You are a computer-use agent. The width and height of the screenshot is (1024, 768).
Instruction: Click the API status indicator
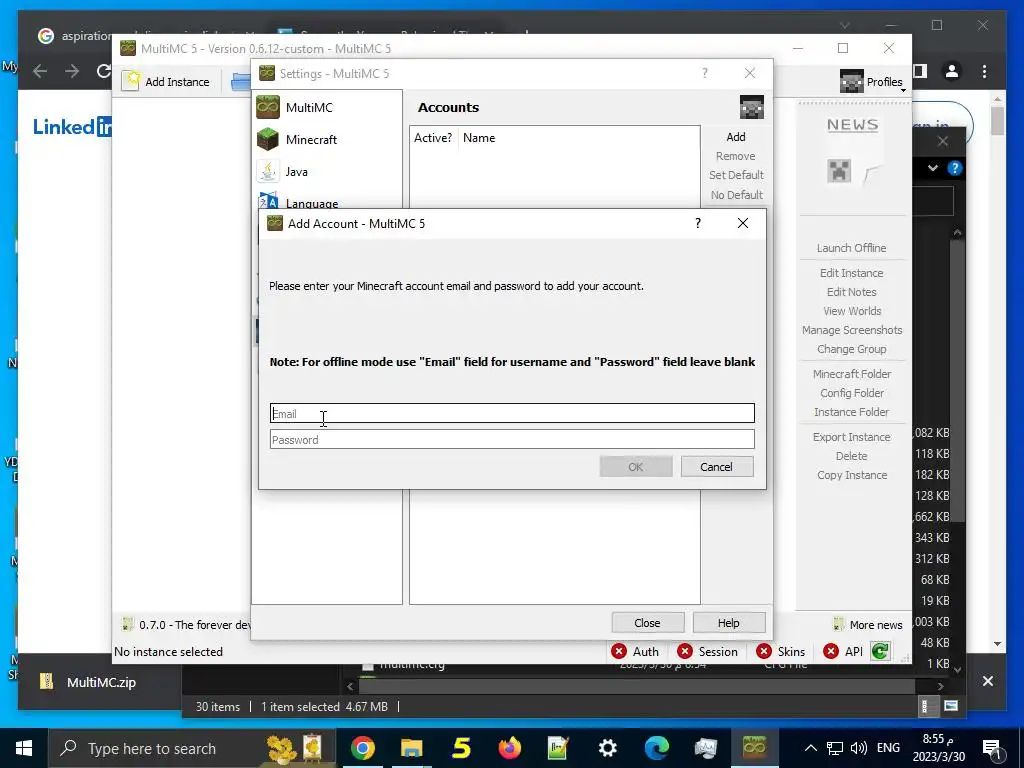pos(843,652)
